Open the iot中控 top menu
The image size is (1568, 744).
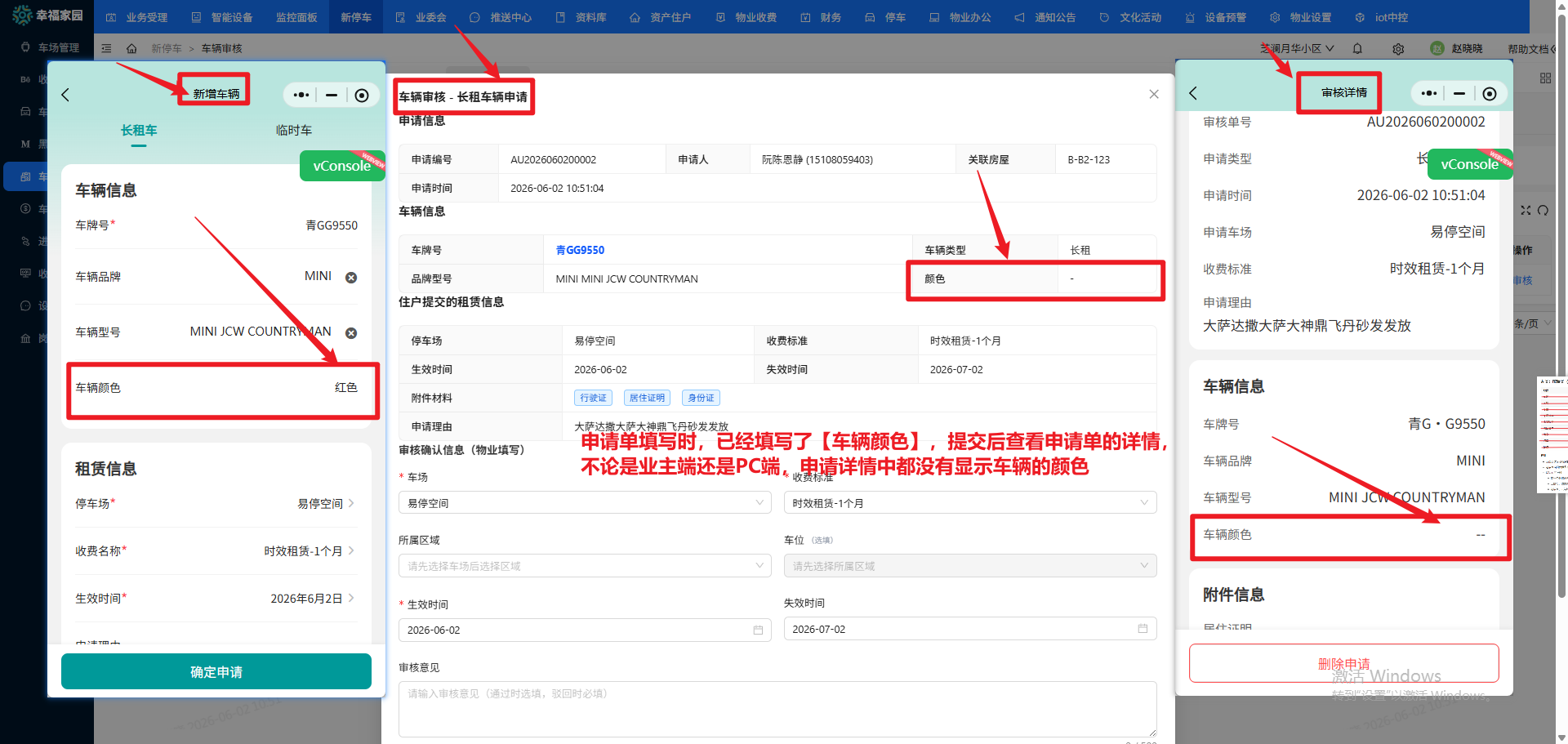(x=1382, y=17)
